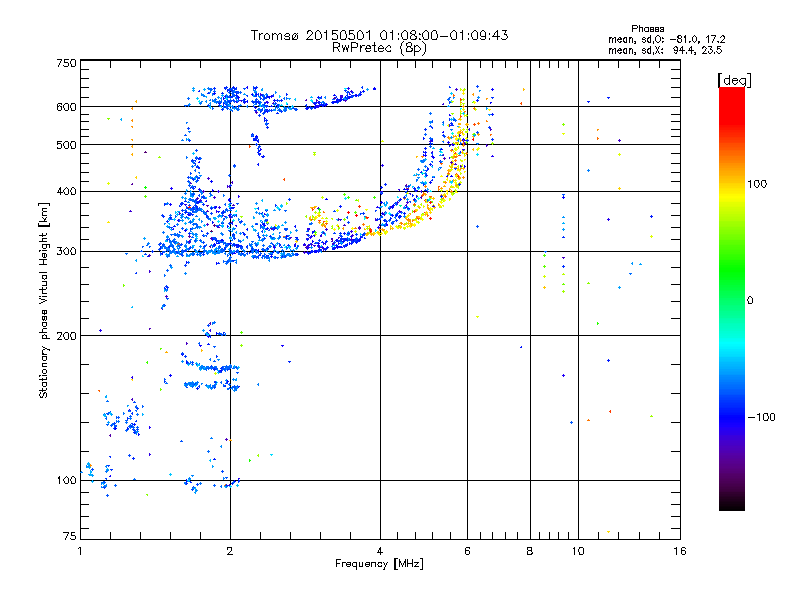Click 'mean, sd,X: 94.4, 23.5' statistic
Image resolution: width=800 pixels, height=600 pixels.
[x=665, y=50]
